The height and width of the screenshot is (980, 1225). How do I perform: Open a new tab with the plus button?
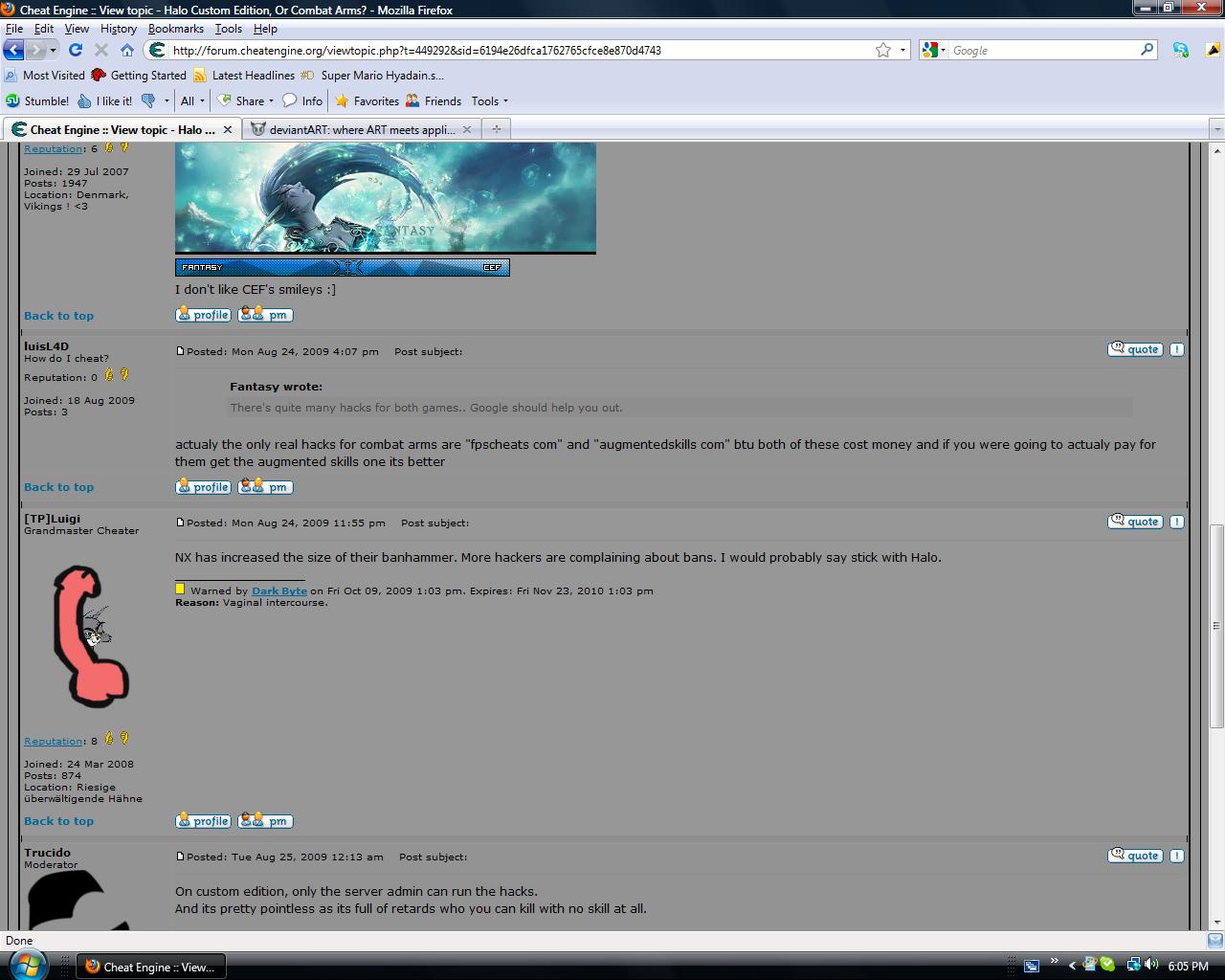click(x=496, y=129)
